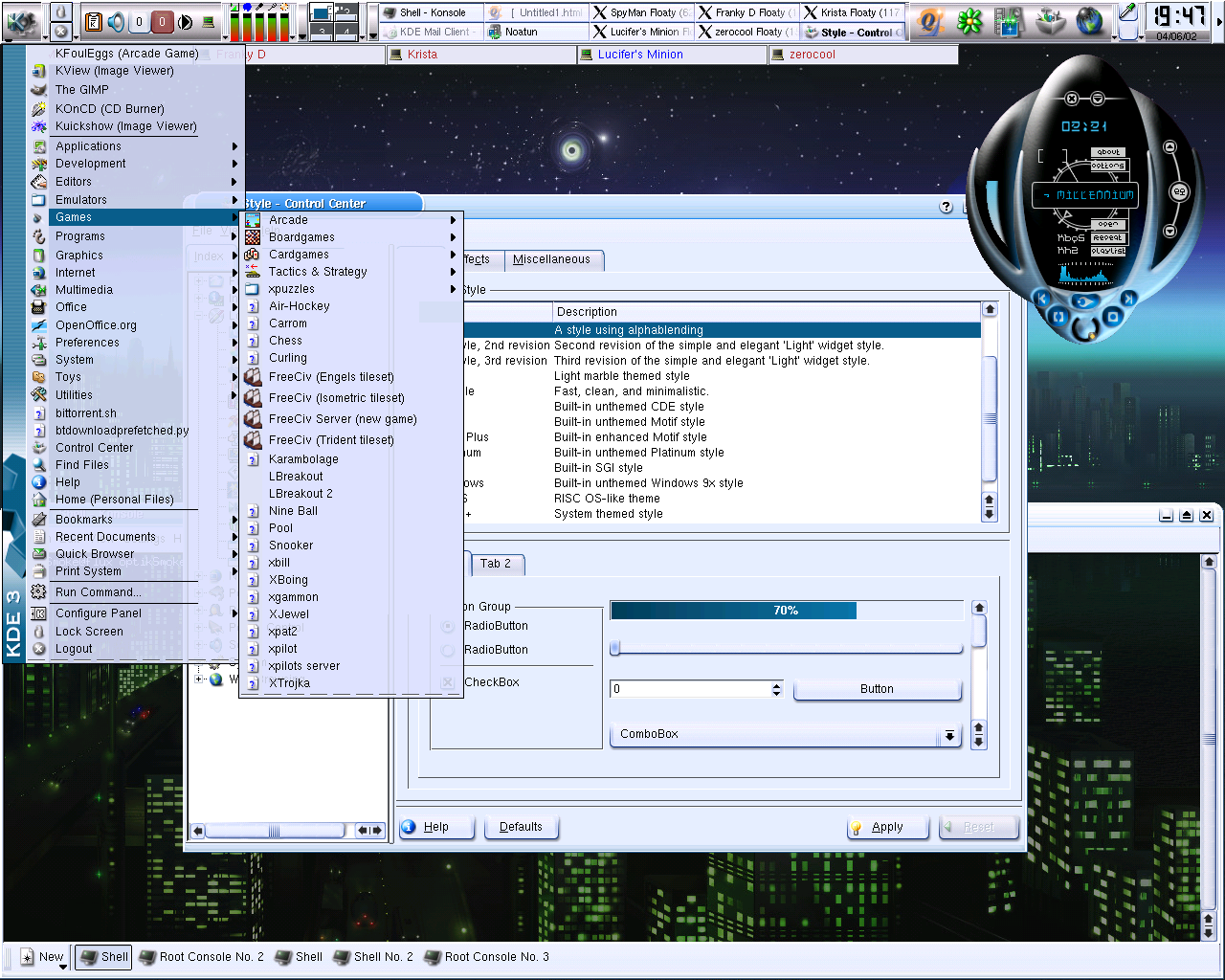This screenshot has height=980, width=1225.
Task: Expand the Arcade games submenu
Action: [x=350, y=220]
